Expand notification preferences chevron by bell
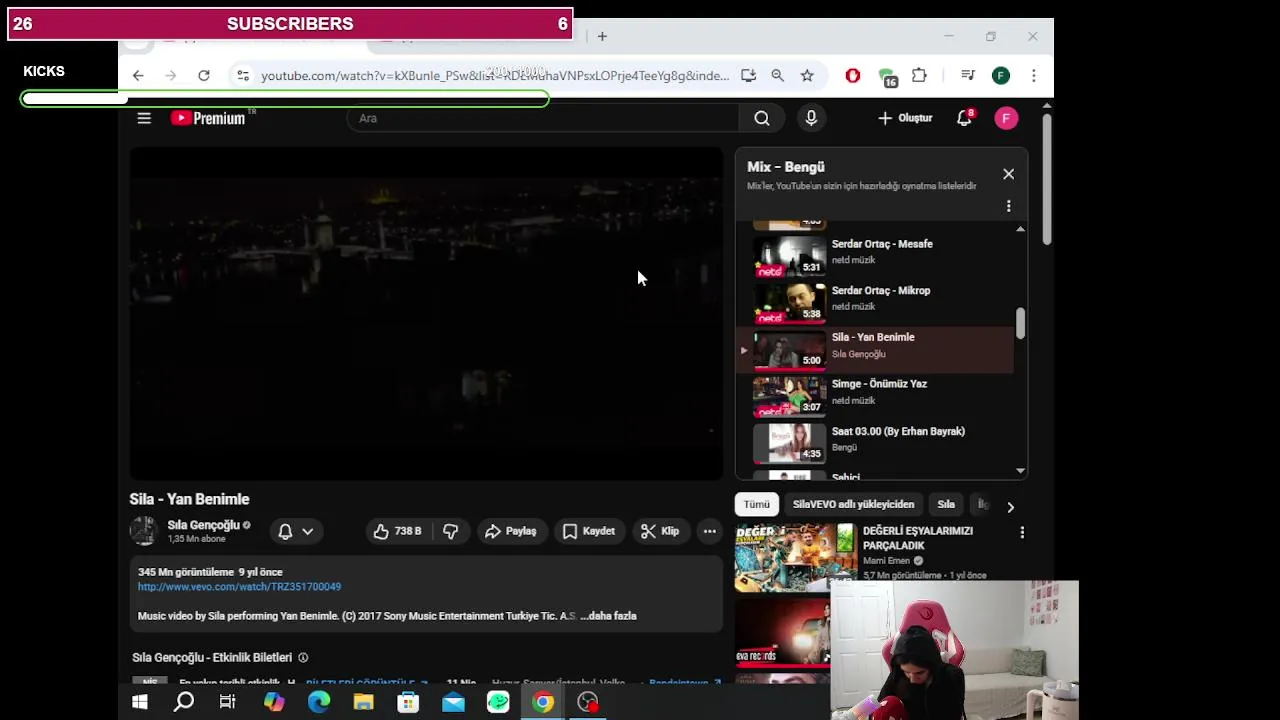Viewport: 1280px width, 720px height. click(308, 531)
